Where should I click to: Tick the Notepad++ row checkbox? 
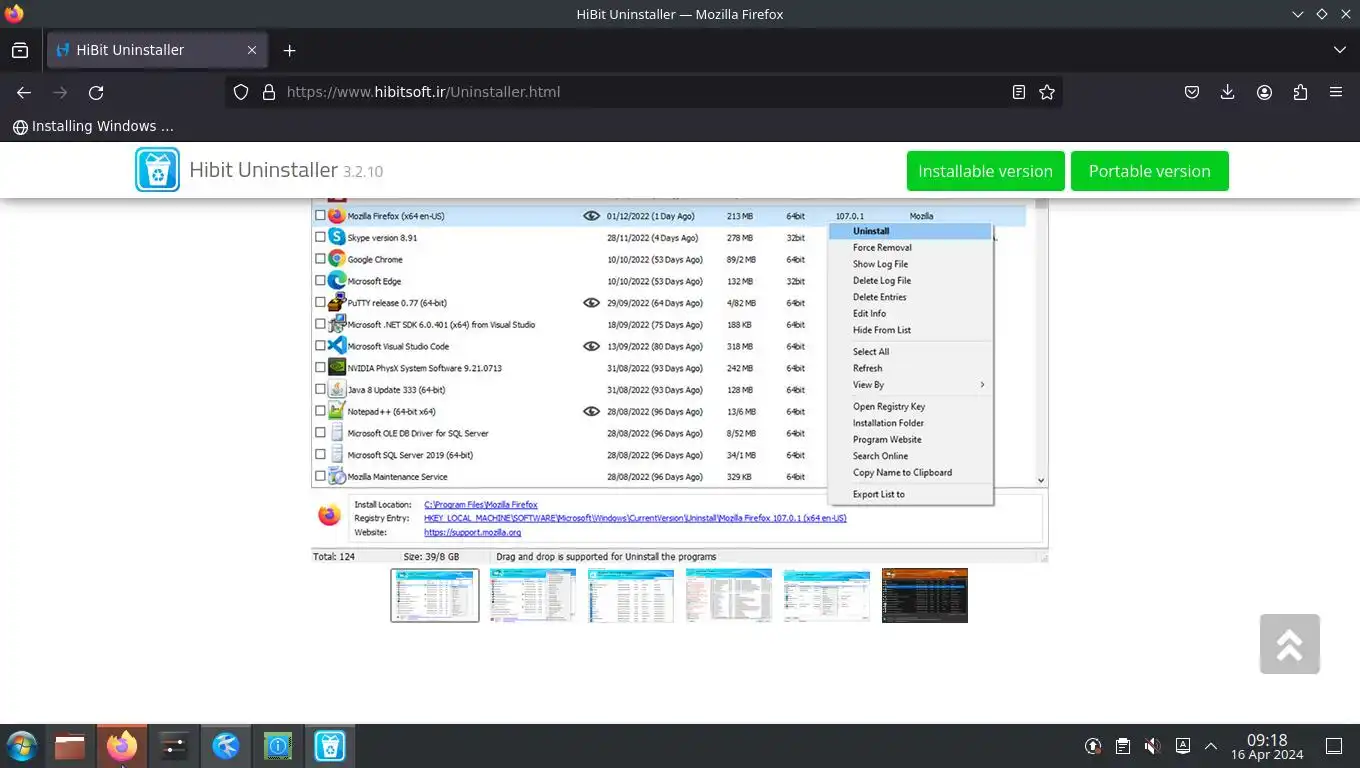click(x=320, y=411)
